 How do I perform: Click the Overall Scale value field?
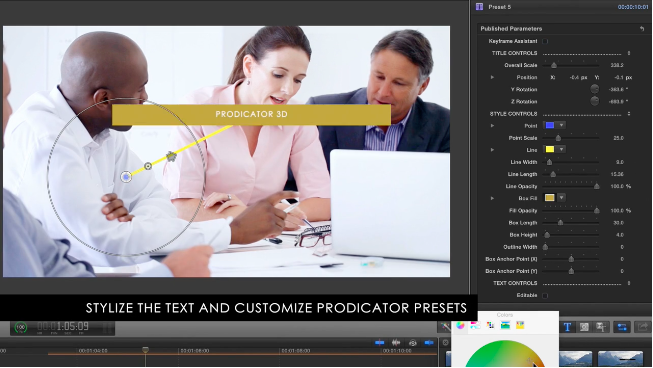coord(617,65)
